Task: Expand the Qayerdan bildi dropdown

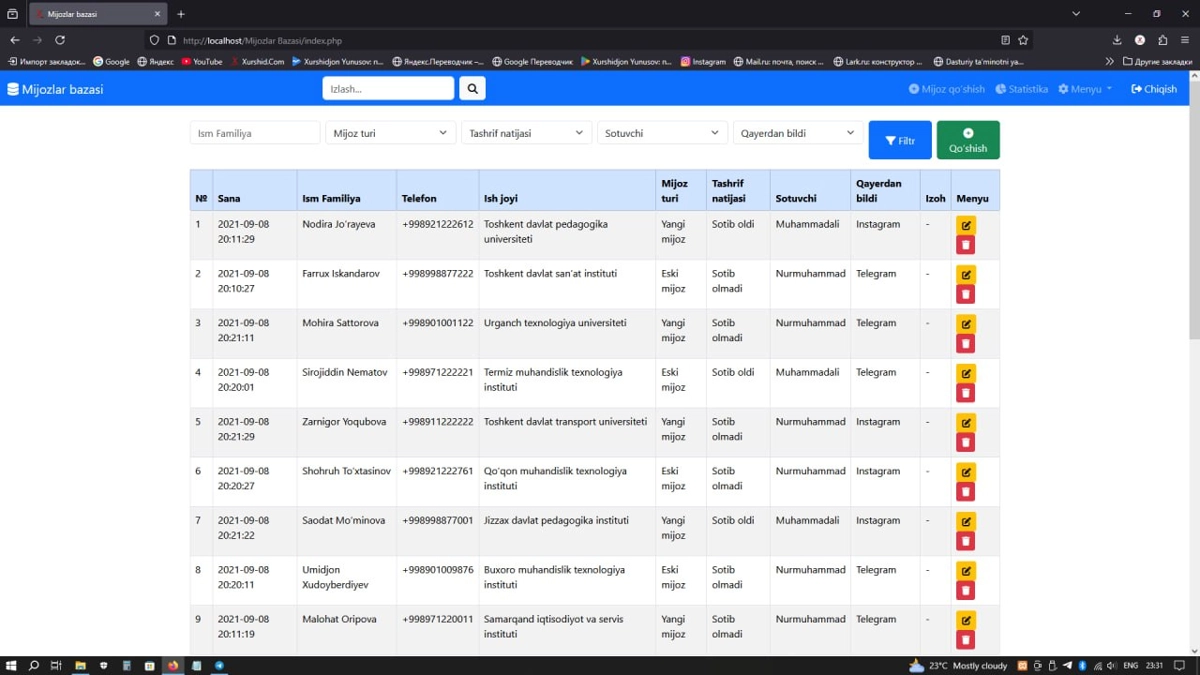Action: click(x=797, y=133)
